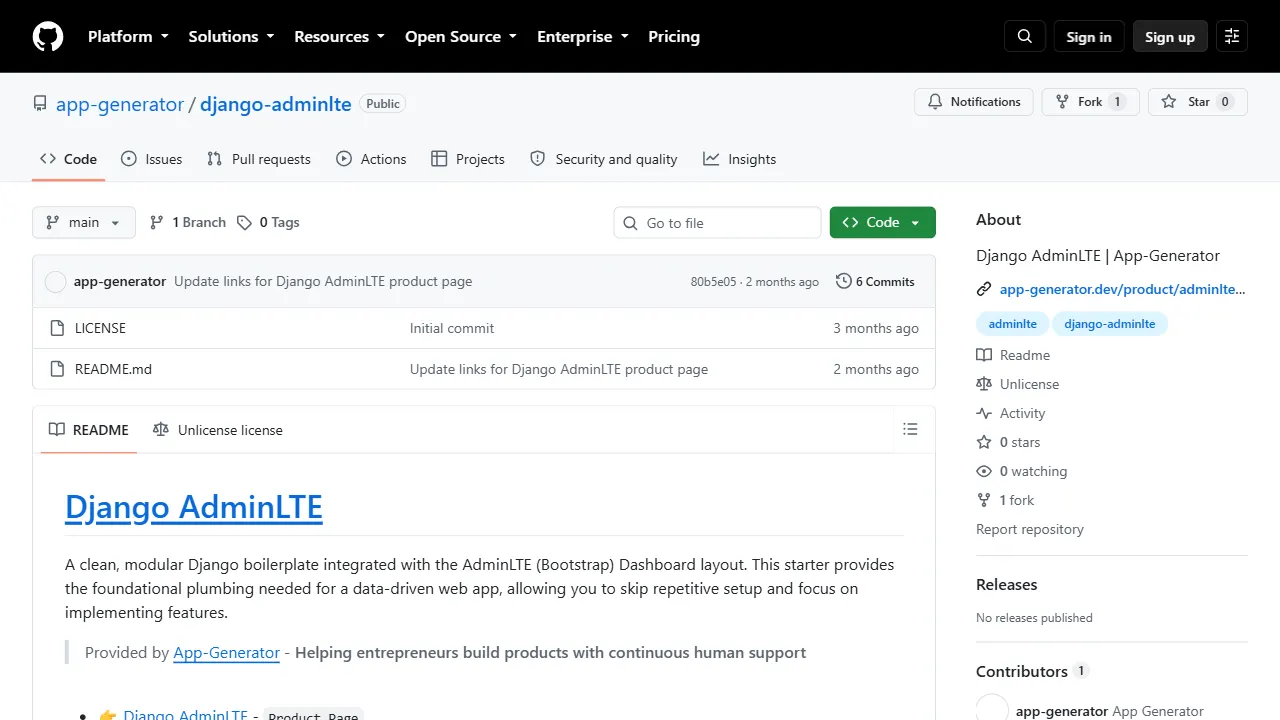Click the README.md file icon
This screenshot has height=720, width=1280.
tap(56, 369)
